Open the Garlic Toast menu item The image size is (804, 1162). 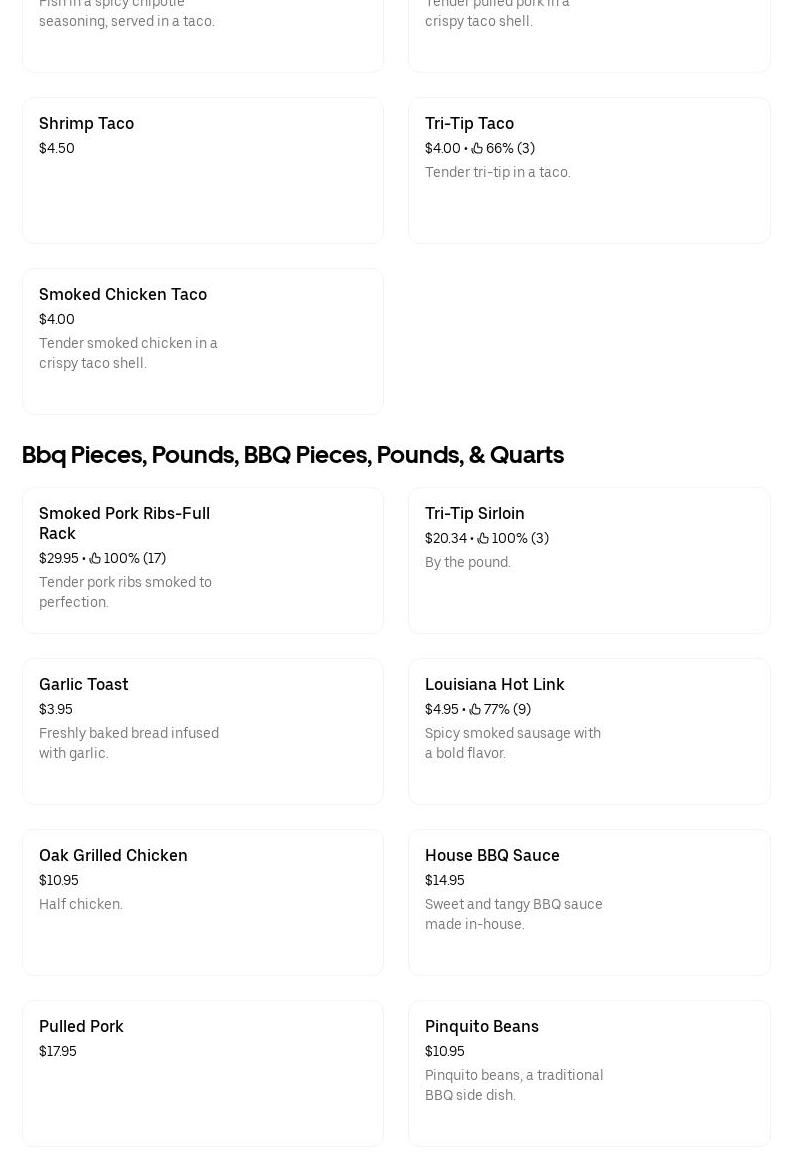(x=203, y=731)
